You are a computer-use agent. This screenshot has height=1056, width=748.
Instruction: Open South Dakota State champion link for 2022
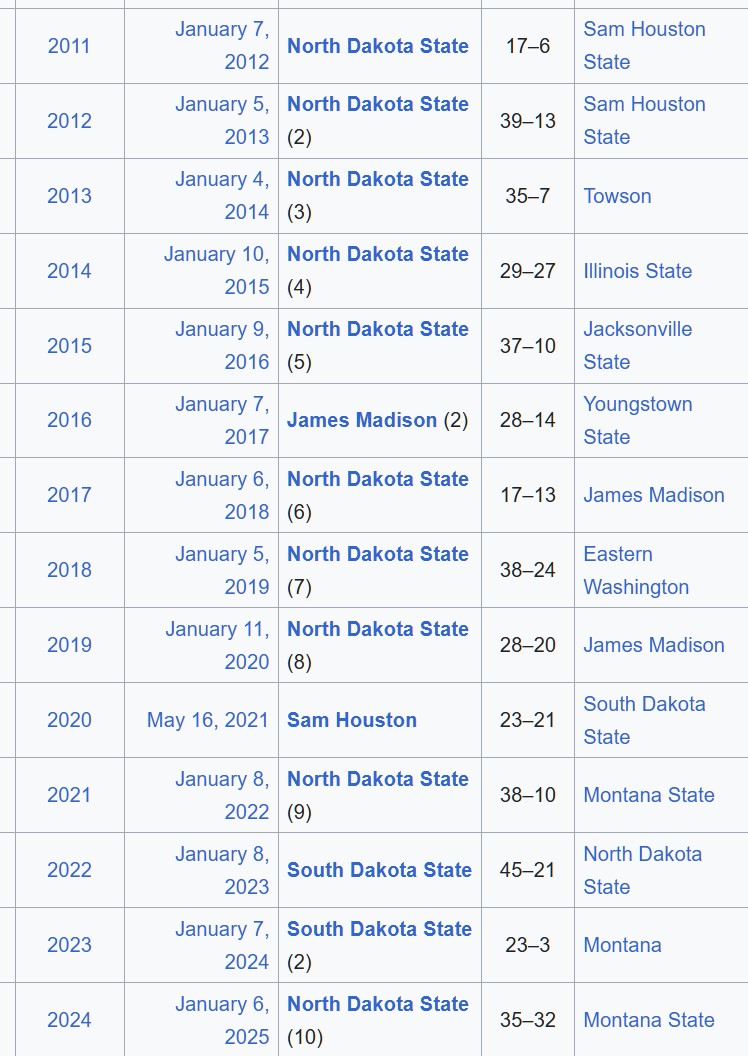[x=380, y=870]
